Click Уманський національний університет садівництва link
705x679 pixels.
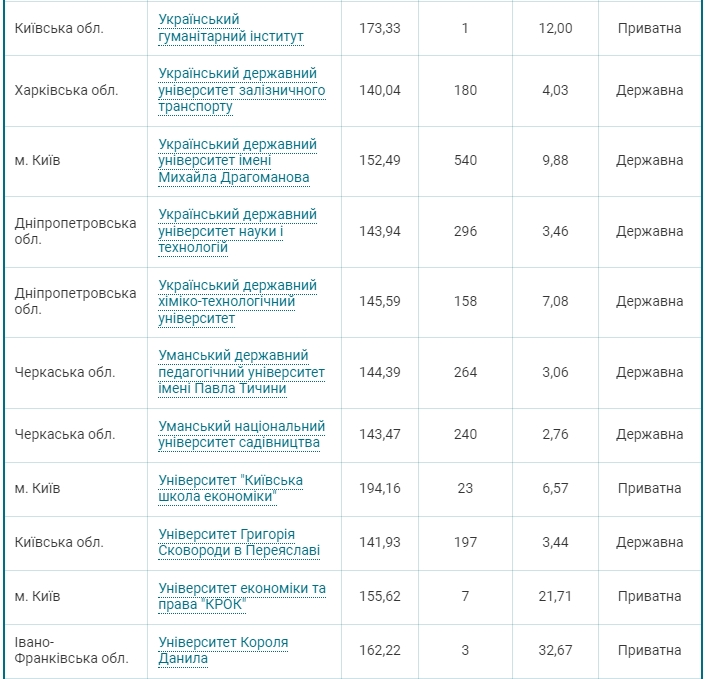241,434
